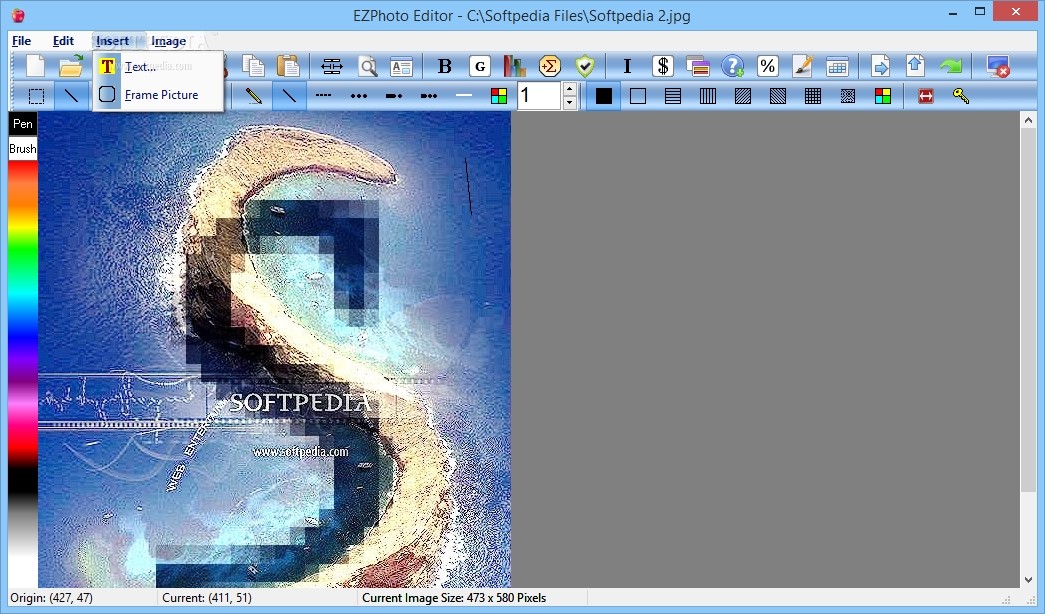
Task: Click the horizontal resize bars icon
Action: click(332, 66)
